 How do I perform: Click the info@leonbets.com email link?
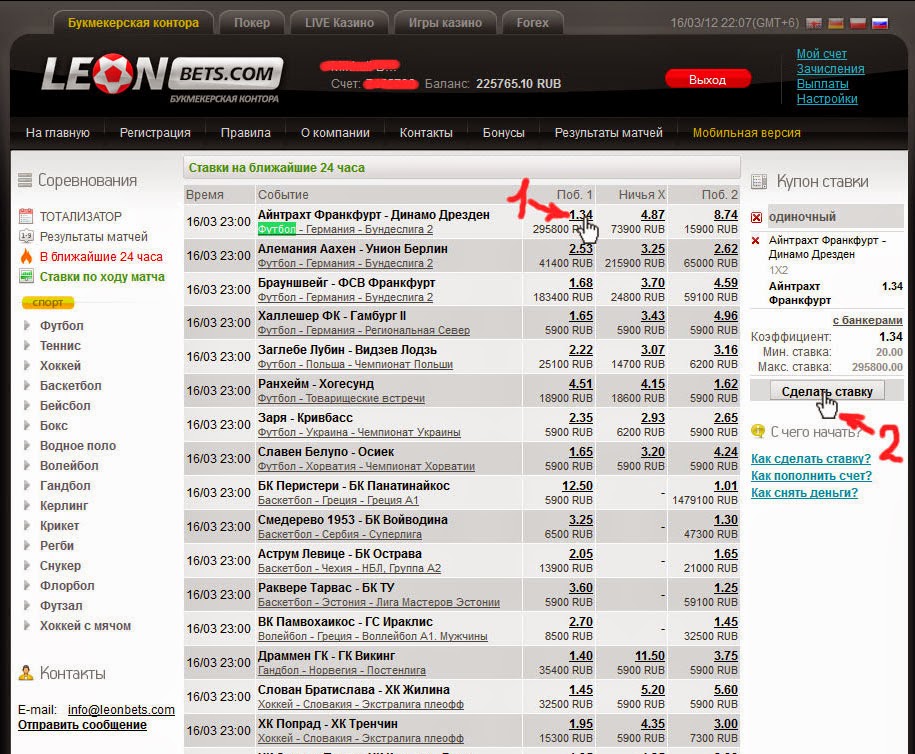click(x=121, y=710)
